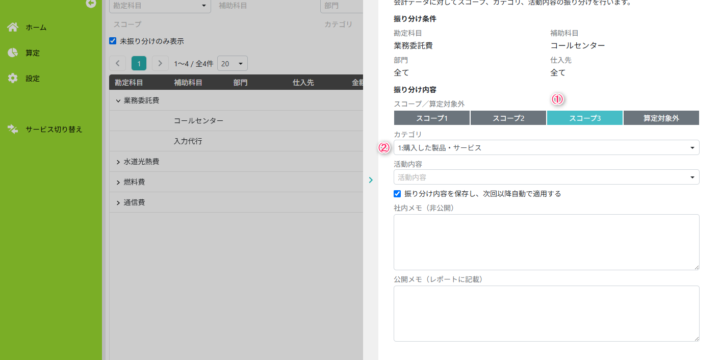Open the 勘定科目 filter dropdown
Image resolution: width=720 pixels, height=360 pixels.
point(160,6)
